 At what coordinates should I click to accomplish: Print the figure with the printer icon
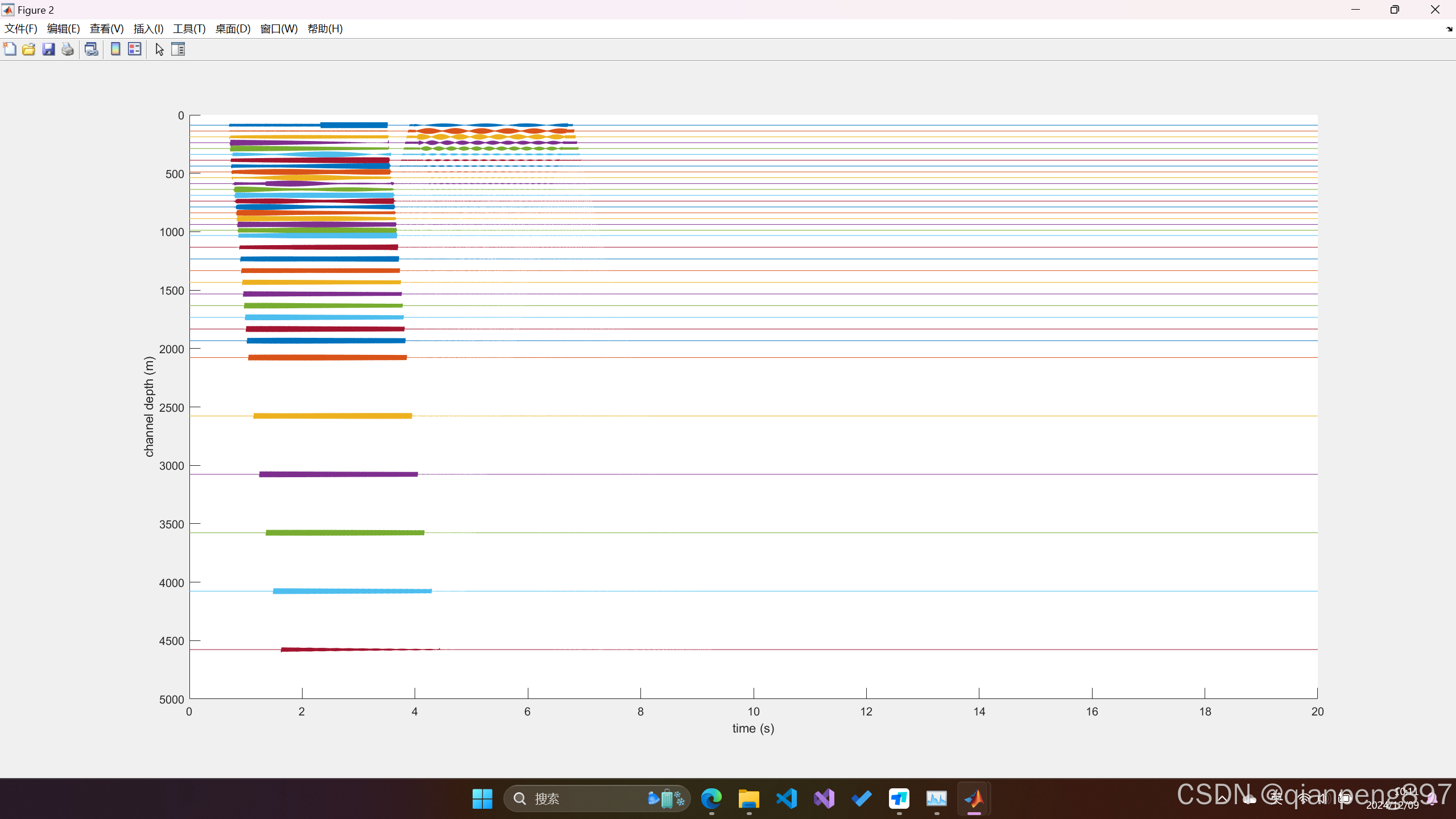68,49
